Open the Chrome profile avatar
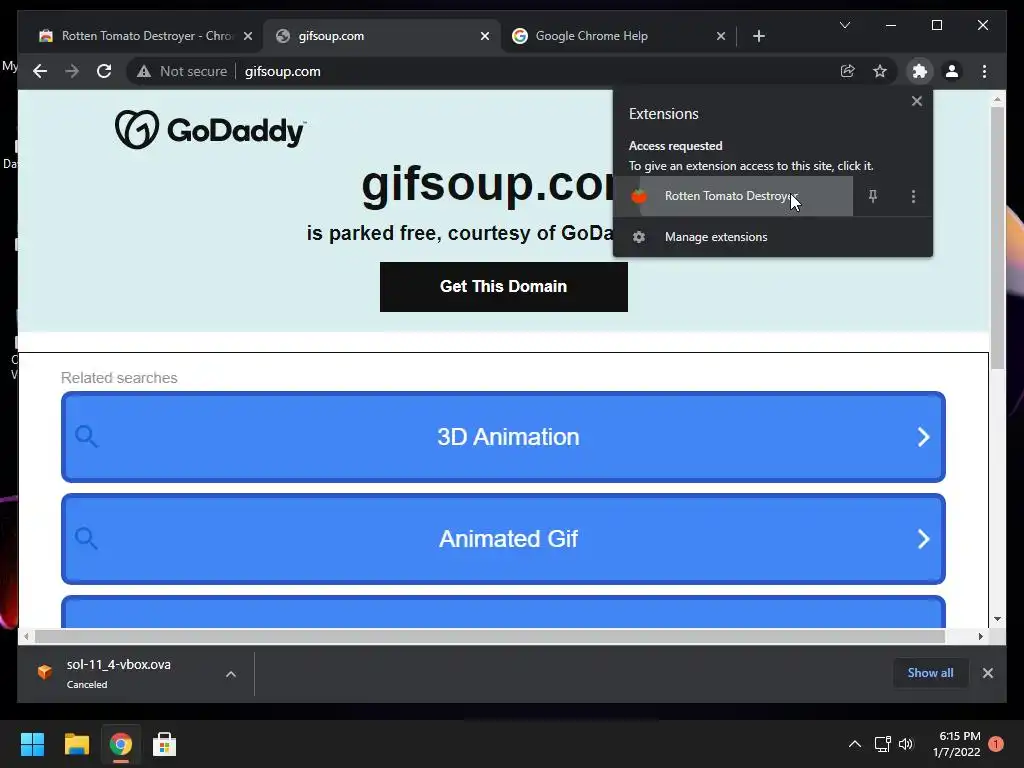1024x768 pixels. pyautogui.click(x=952, y=71)
